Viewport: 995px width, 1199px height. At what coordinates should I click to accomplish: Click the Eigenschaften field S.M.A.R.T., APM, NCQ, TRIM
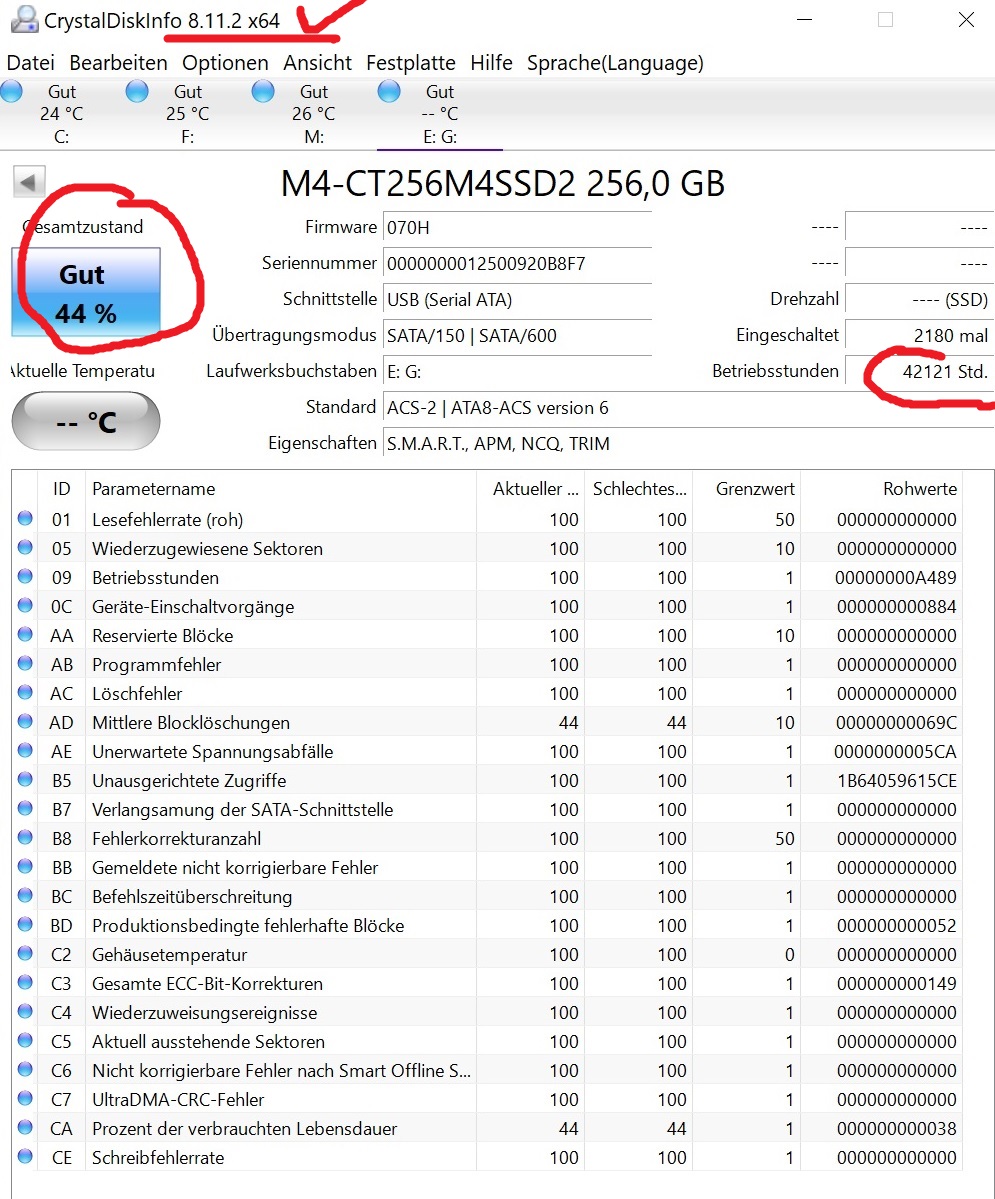(x=688, y=444)
